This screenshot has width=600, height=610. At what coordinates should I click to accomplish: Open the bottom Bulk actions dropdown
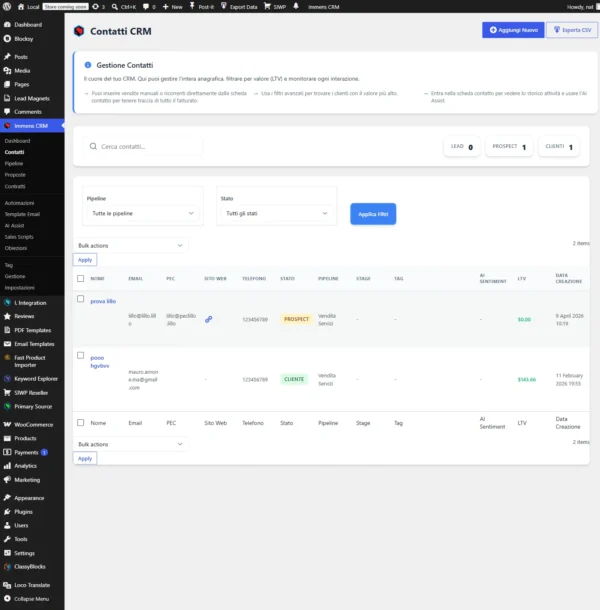[x=130, y=444]
